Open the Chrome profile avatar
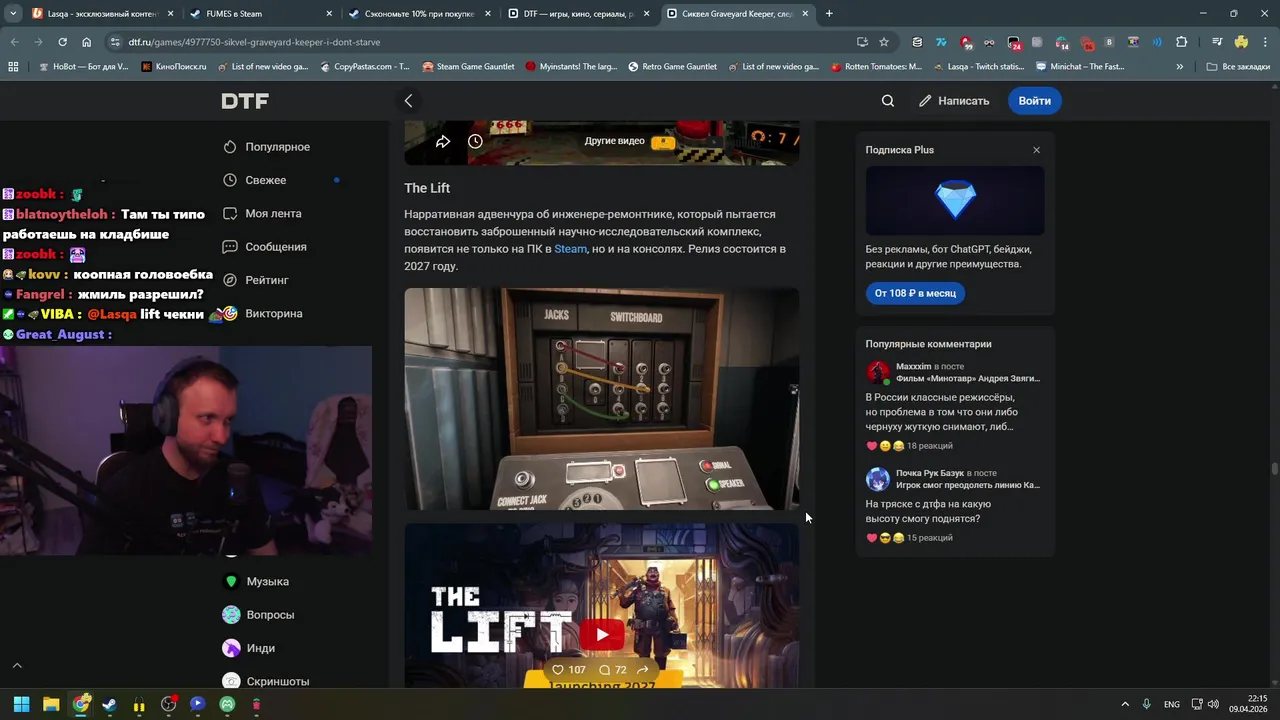 (1241, 42)
